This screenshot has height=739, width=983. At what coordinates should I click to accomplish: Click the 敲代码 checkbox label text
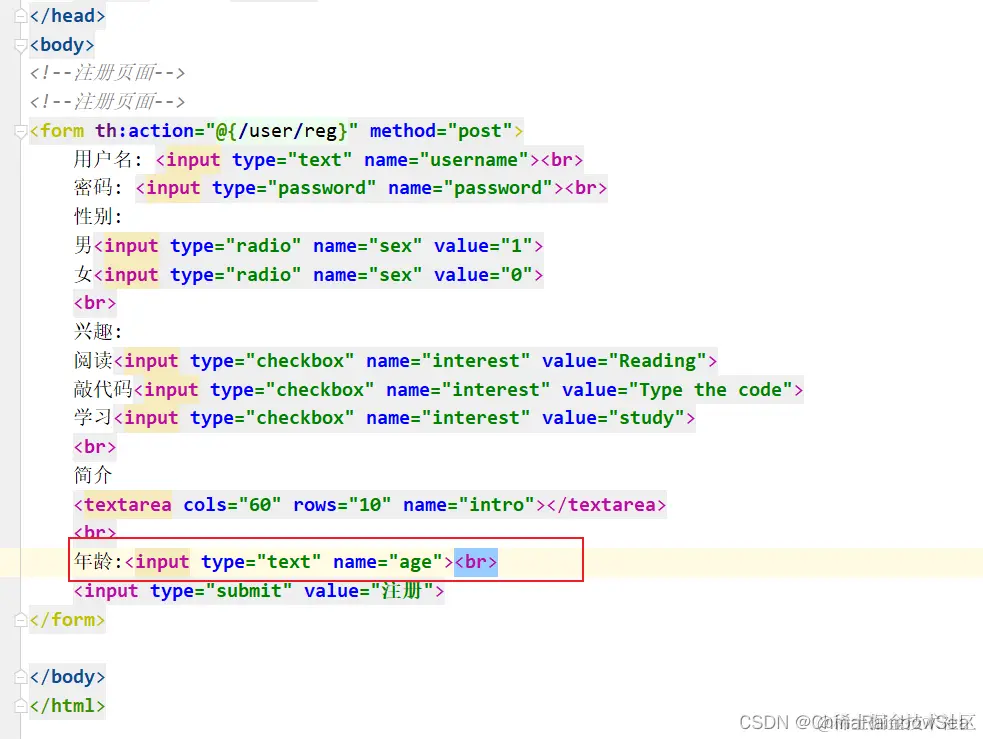click(x=103, y=389)
